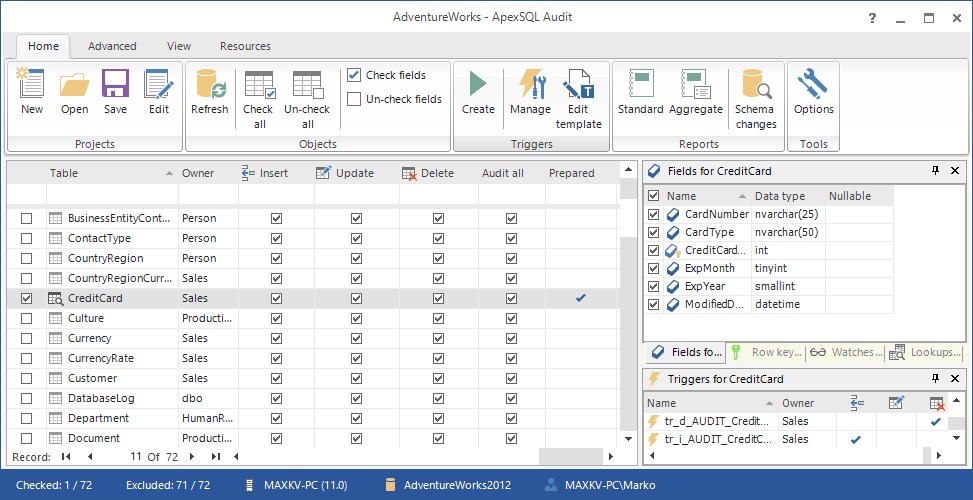Refresh the database objects

tap(210, 92)
